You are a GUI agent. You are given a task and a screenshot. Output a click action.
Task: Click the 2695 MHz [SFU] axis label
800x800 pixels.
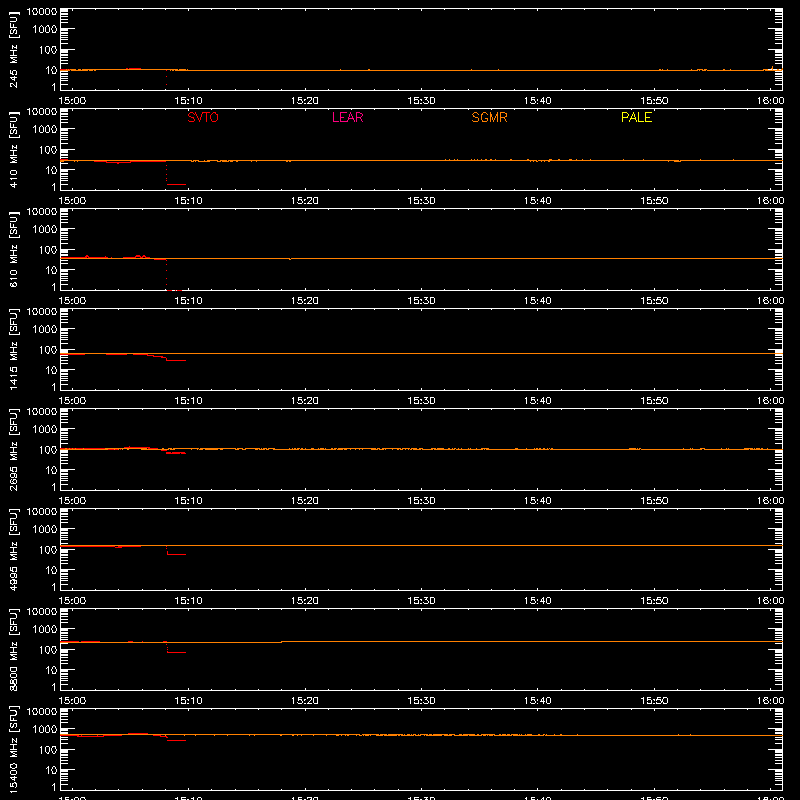point(14,449)
